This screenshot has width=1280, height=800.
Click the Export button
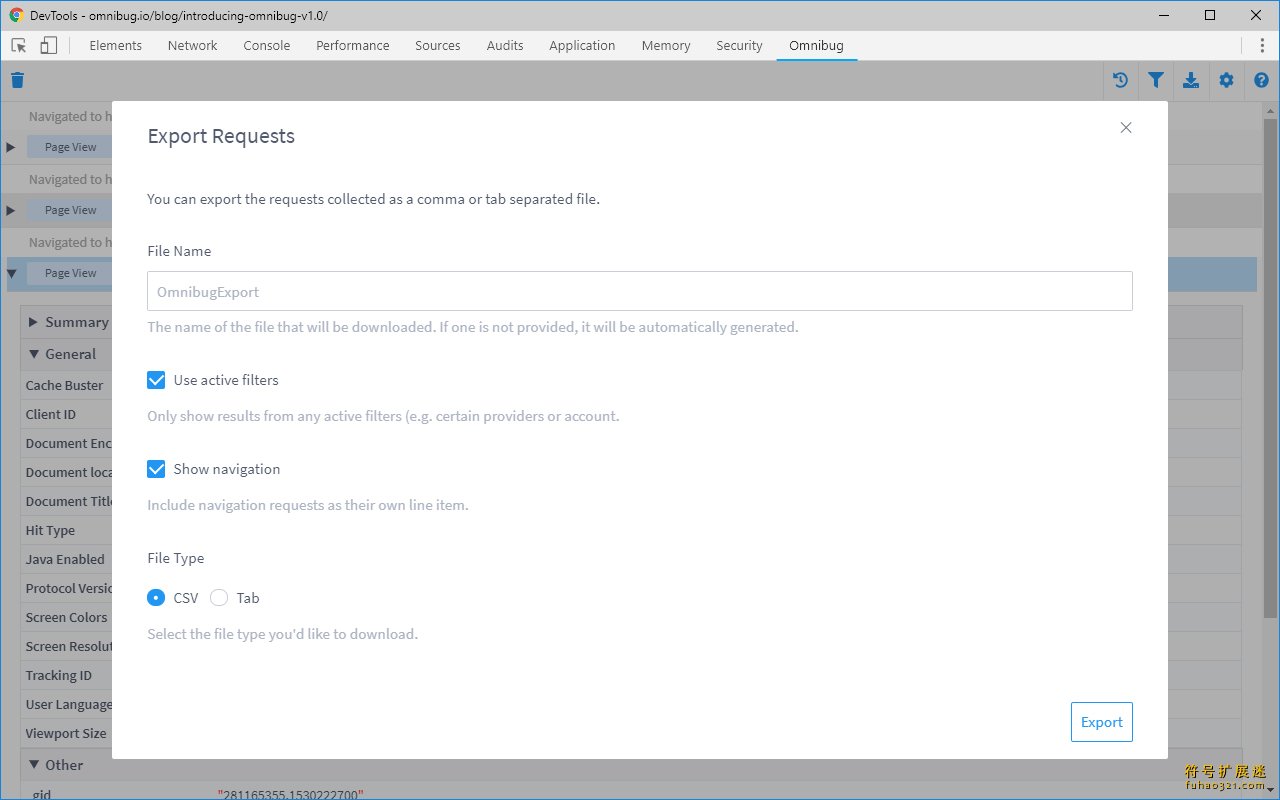point(1102,722)
